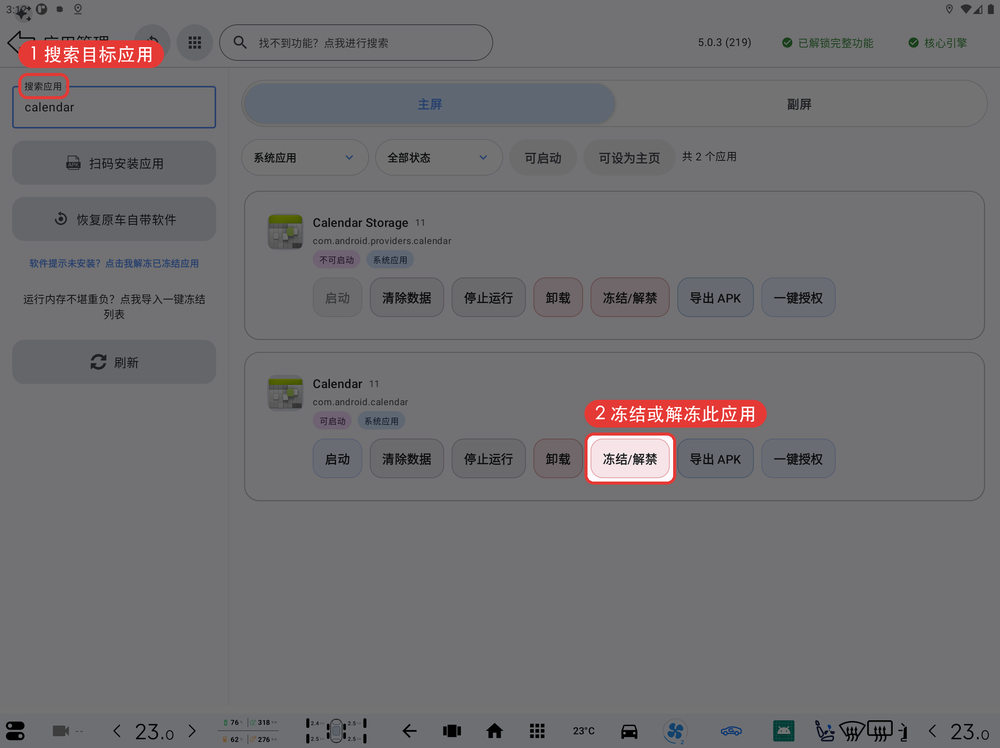Toggle the 可启动 filter chip
1000x748 pixels.
(543, 158)
